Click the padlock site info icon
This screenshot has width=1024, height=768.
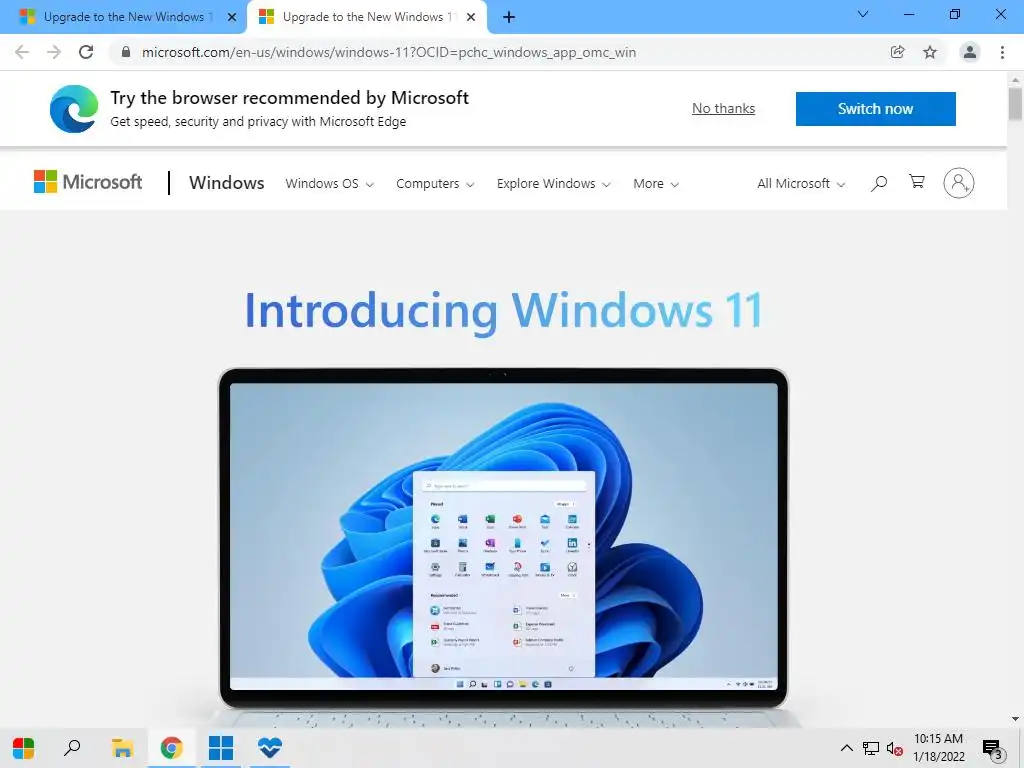(x=126, y=52)
